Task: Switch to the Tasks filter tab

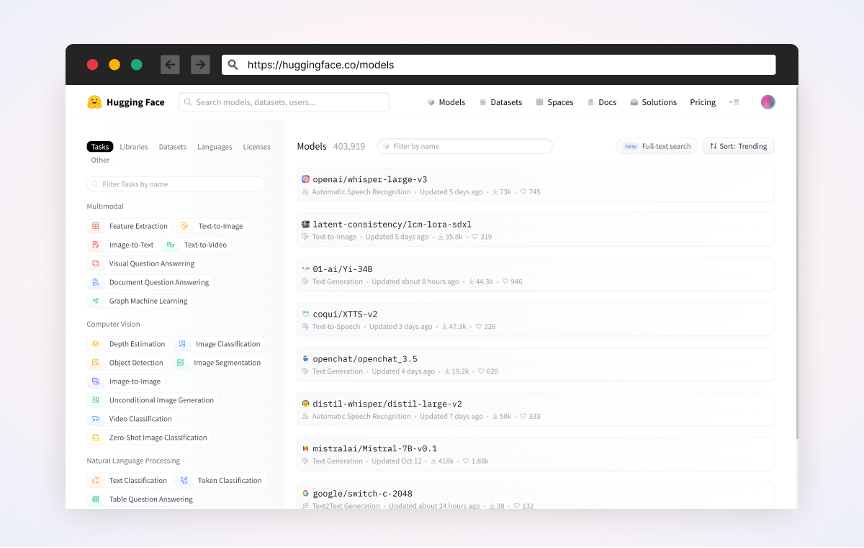Action: 100,147
